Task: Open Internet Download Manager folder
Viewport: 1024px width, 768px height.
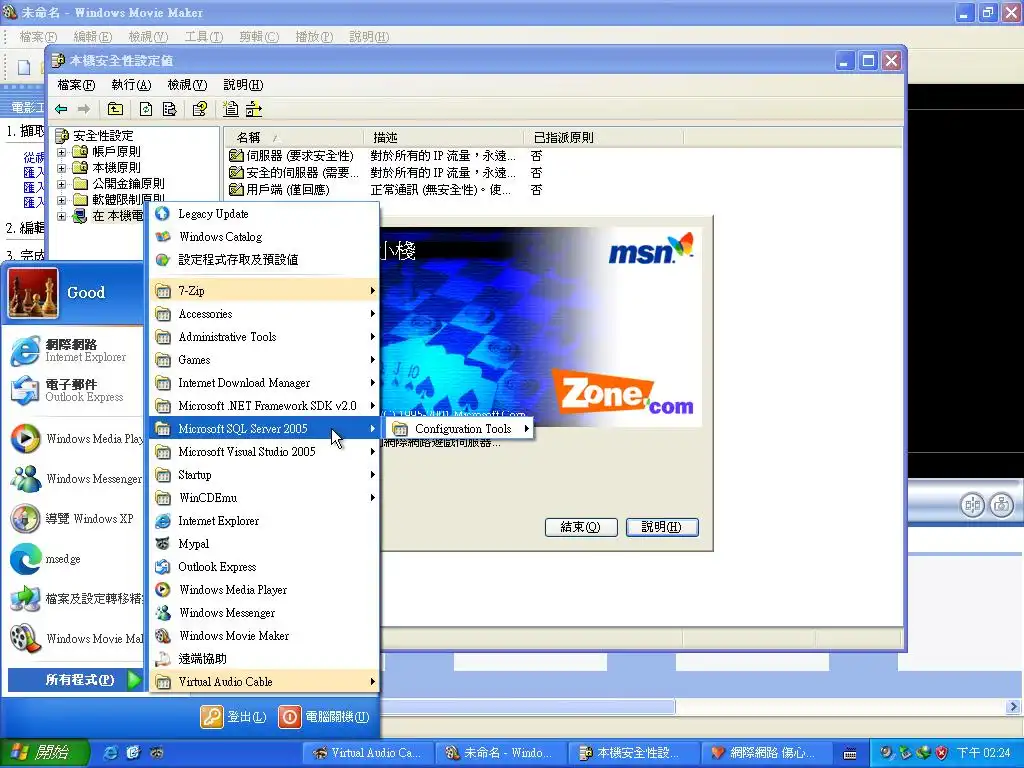Action: (264, 383)
